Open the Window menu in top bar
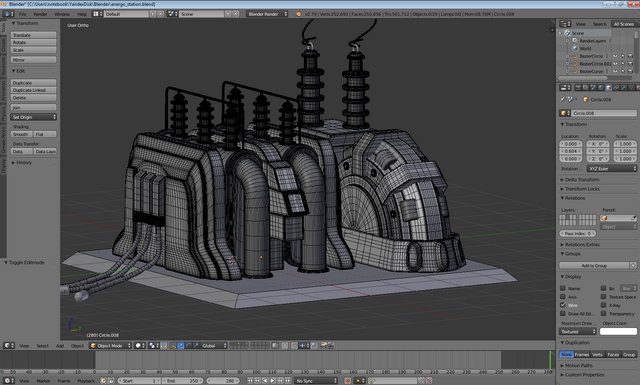 [62, 14]
